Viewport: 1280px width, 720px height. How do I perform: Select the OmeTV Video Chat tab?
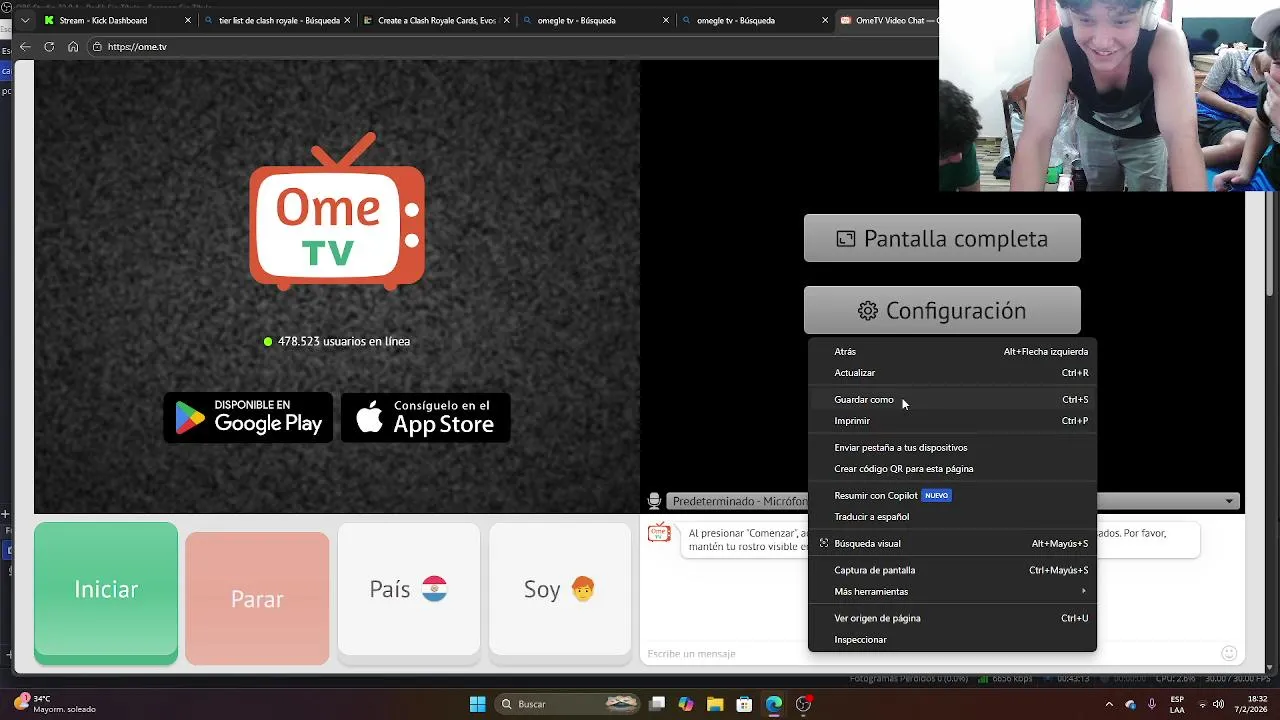[888, 20]
